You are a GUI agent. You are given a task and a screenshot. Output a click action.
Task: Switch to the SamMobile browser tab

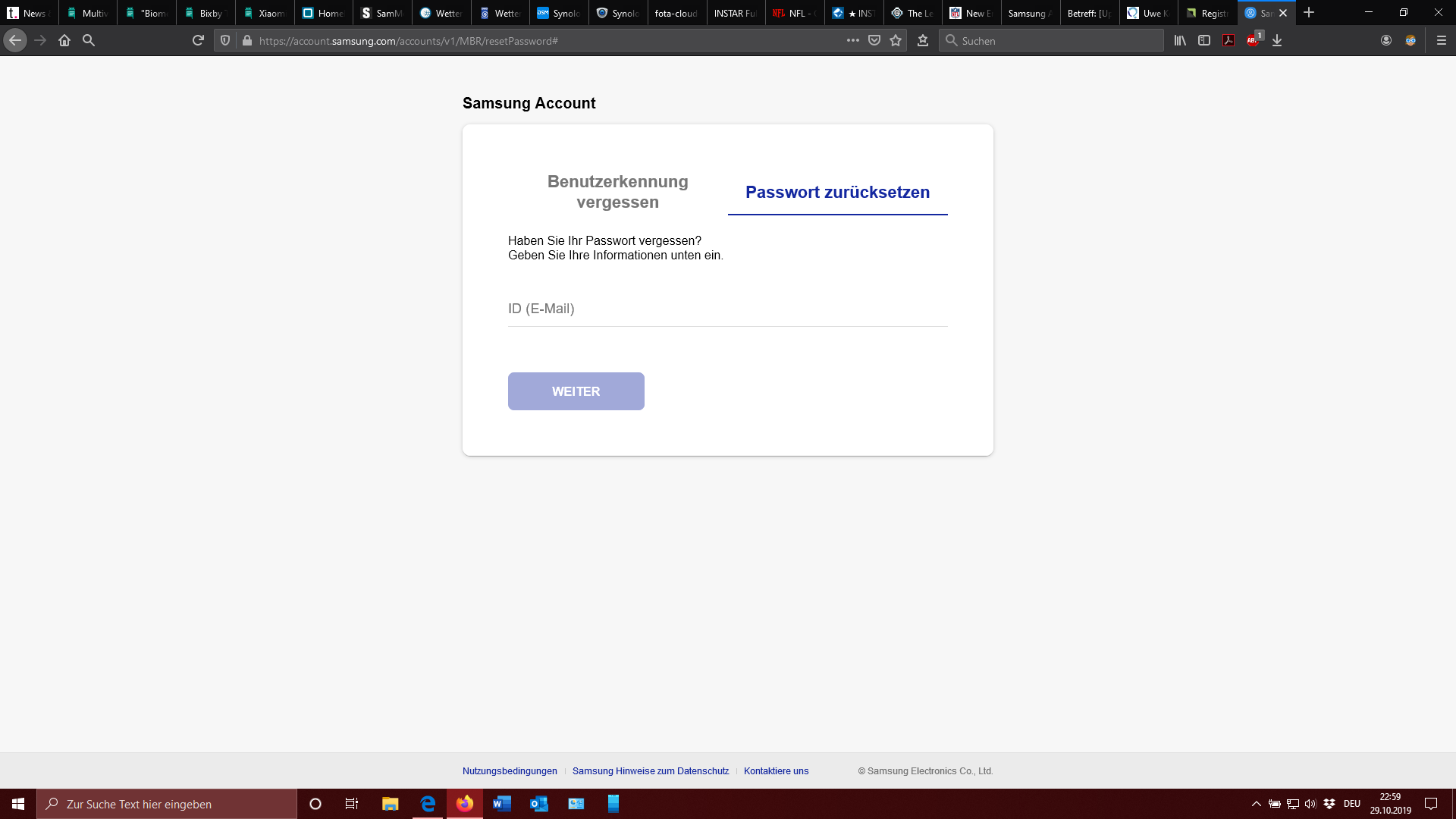[x=382, y=13]
